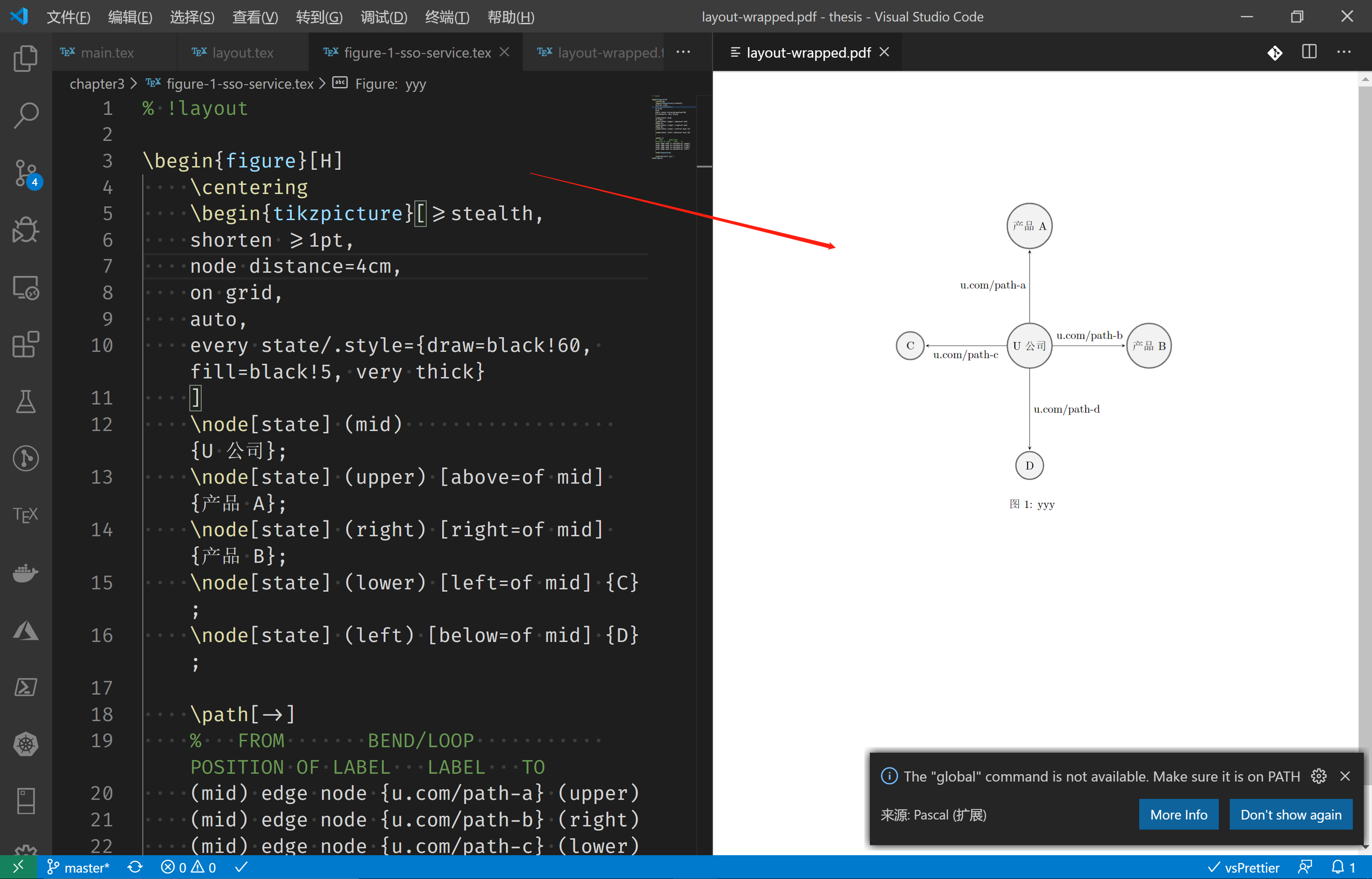Switch to the main.tex tab
1372x879 pixels.
[114, 53]
